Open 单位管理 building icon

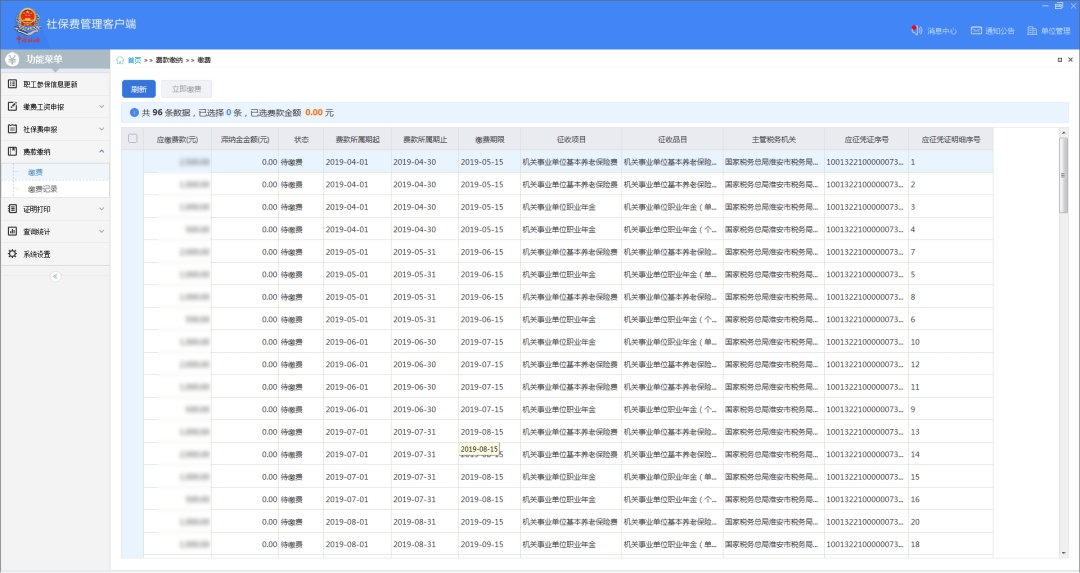click(1032, 31)
